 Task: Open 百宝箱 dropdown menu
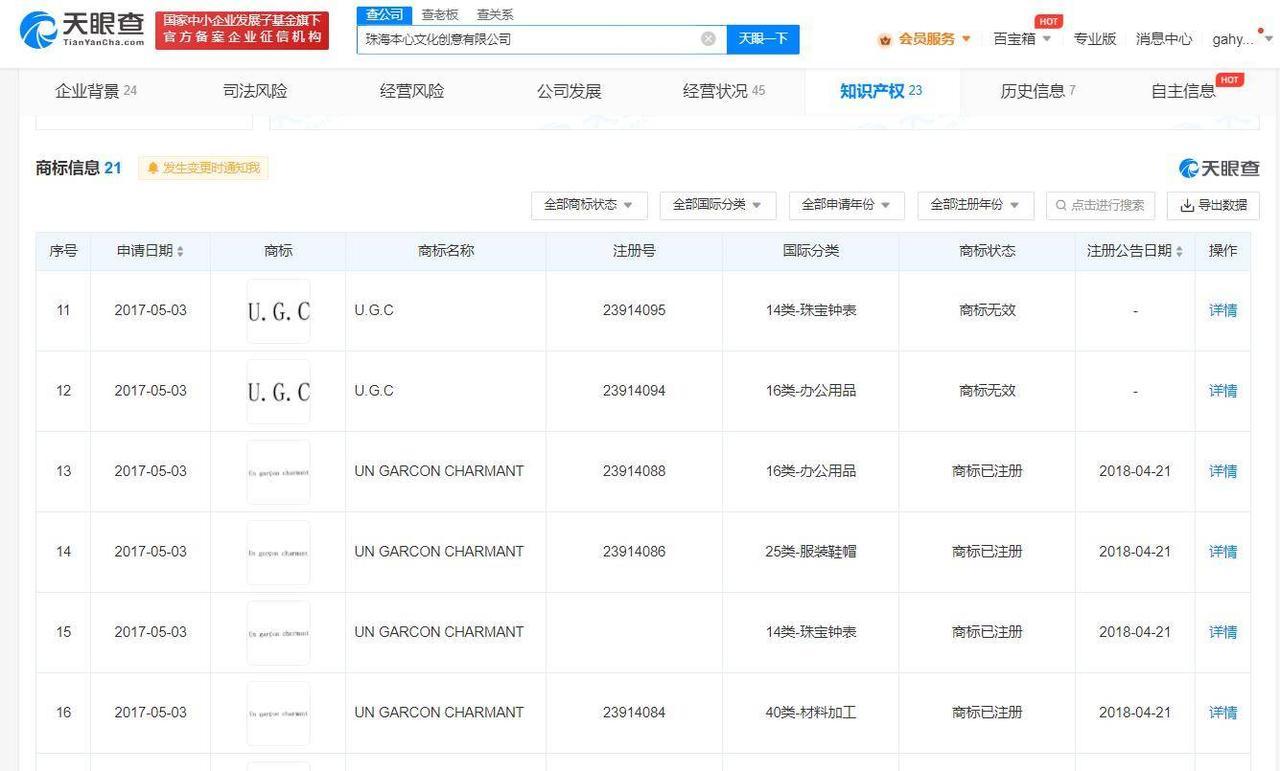1022,39
